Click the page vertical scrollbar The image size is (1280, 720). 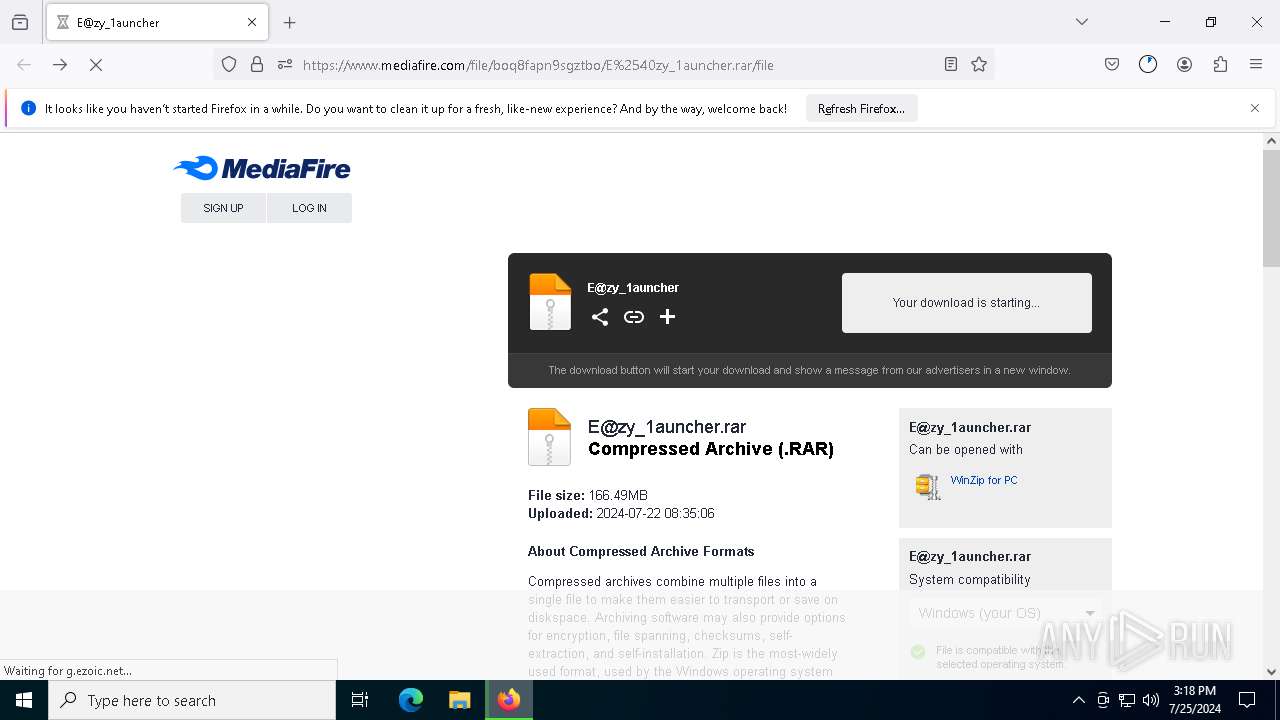1271,208
